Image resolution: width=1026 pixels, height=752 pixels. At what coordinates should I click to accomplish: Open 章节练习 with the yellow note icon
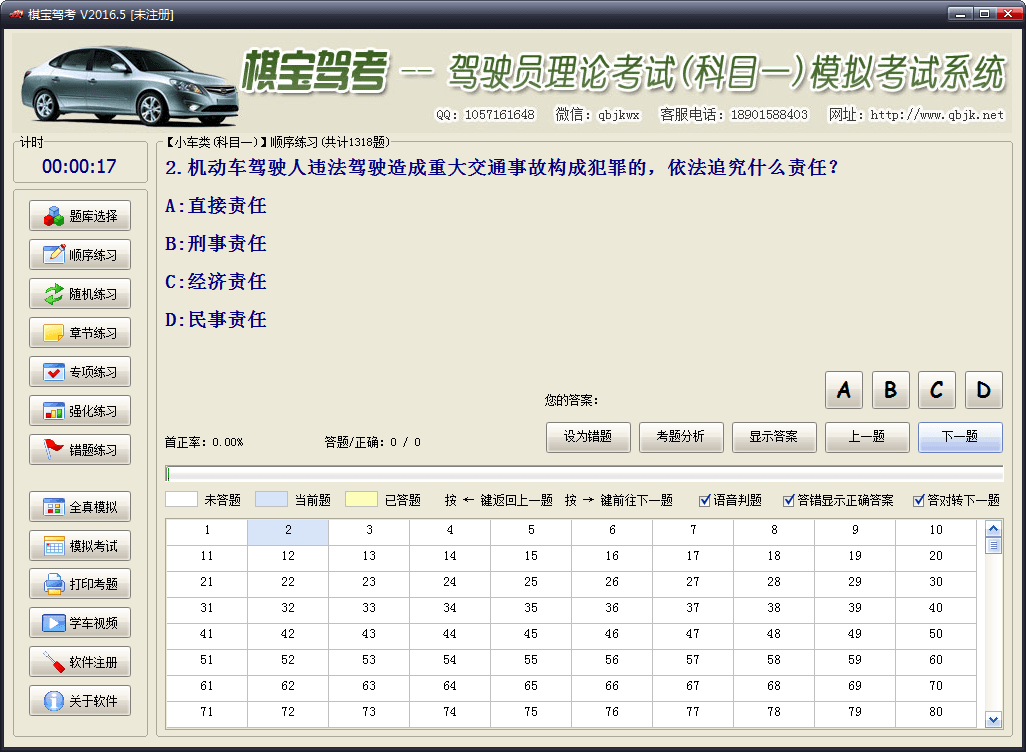(54, 333)
